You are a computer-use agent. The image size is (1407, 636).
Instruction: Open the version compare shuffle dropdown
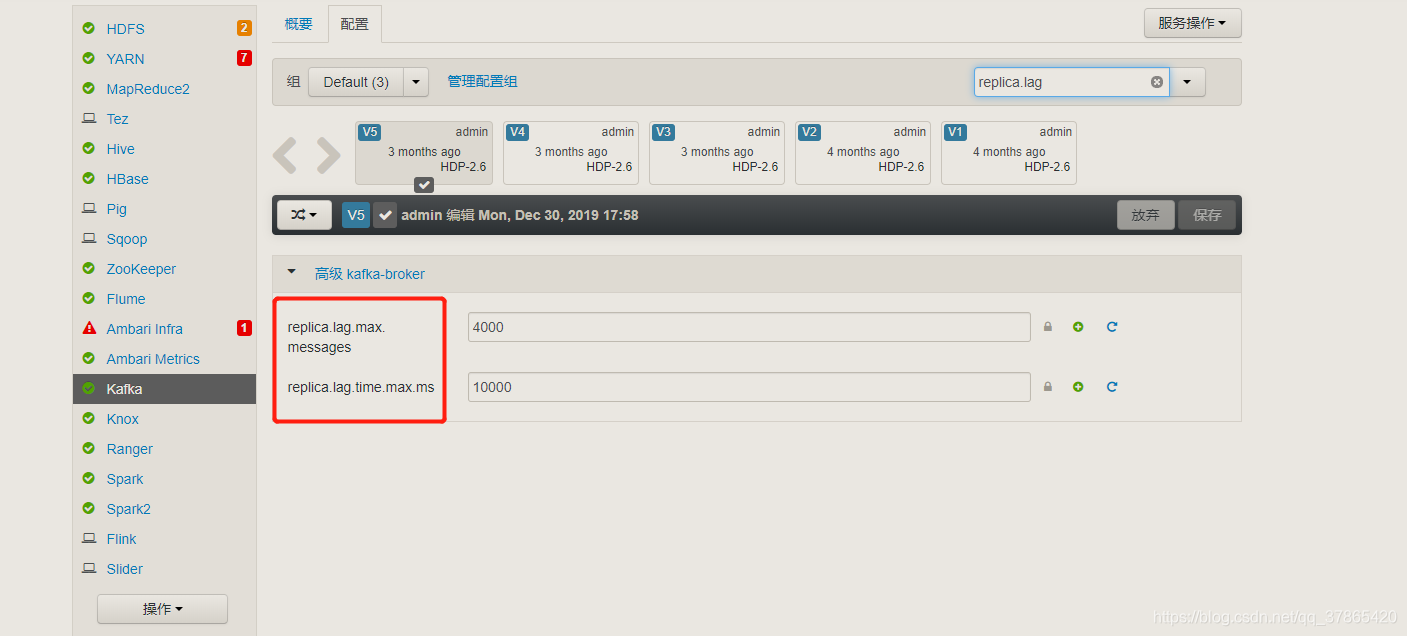(x=304, y=215)
